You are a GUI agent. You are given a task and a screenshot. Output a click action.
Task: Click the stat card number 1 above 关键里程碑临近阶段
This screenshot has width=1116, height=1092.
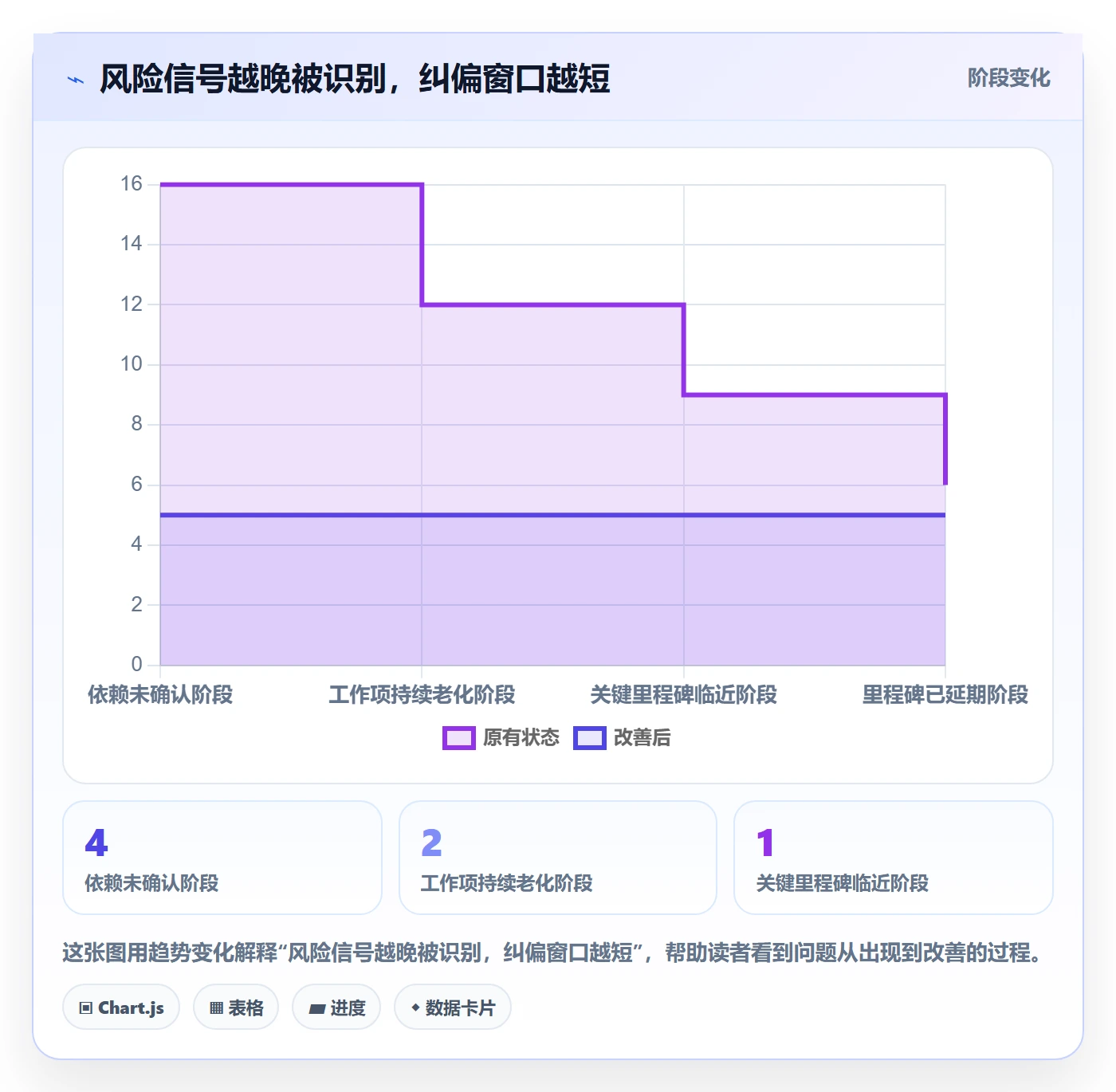pos(765,843)
